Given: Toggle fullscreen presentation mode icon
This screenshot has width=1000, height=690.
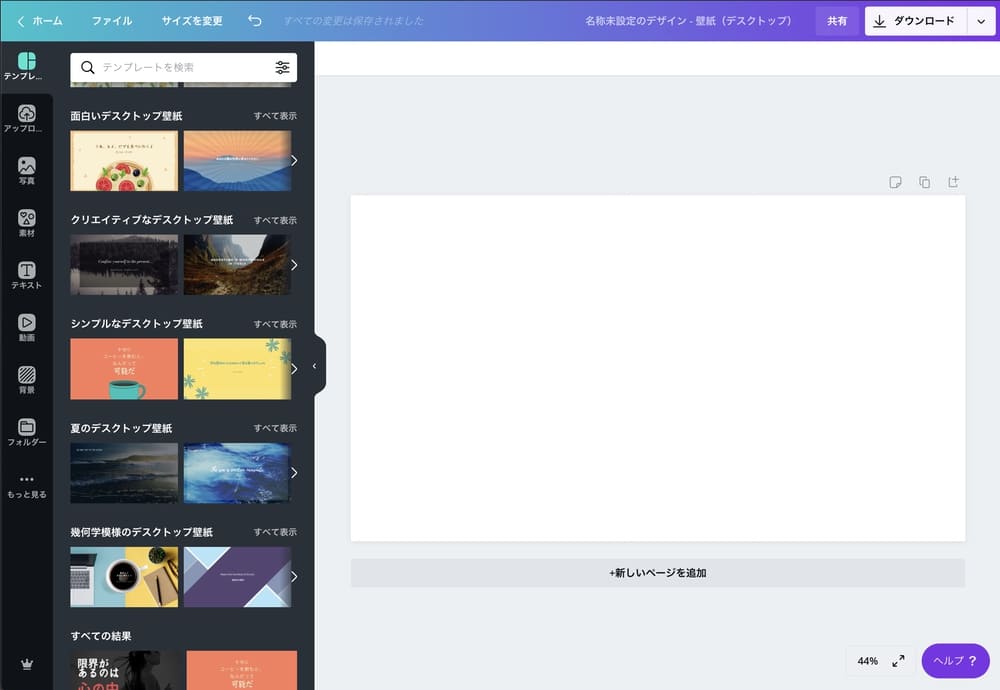Looking at the screenshot, I should pyautogui.click(x=898, y=661).
